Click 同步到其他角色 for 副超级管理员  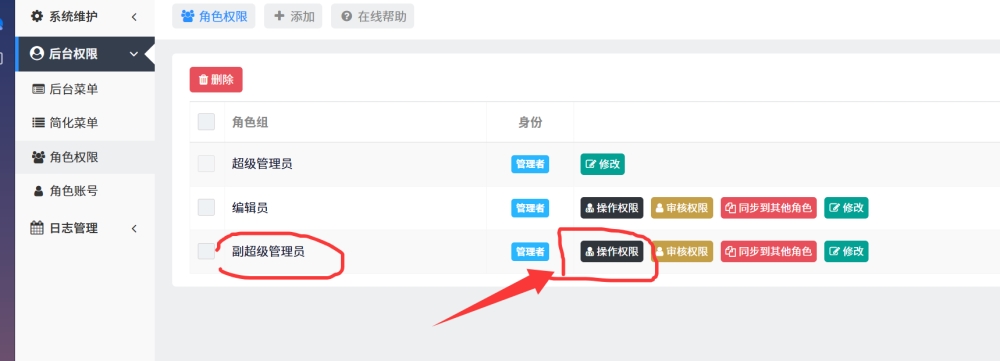point(768,251)
